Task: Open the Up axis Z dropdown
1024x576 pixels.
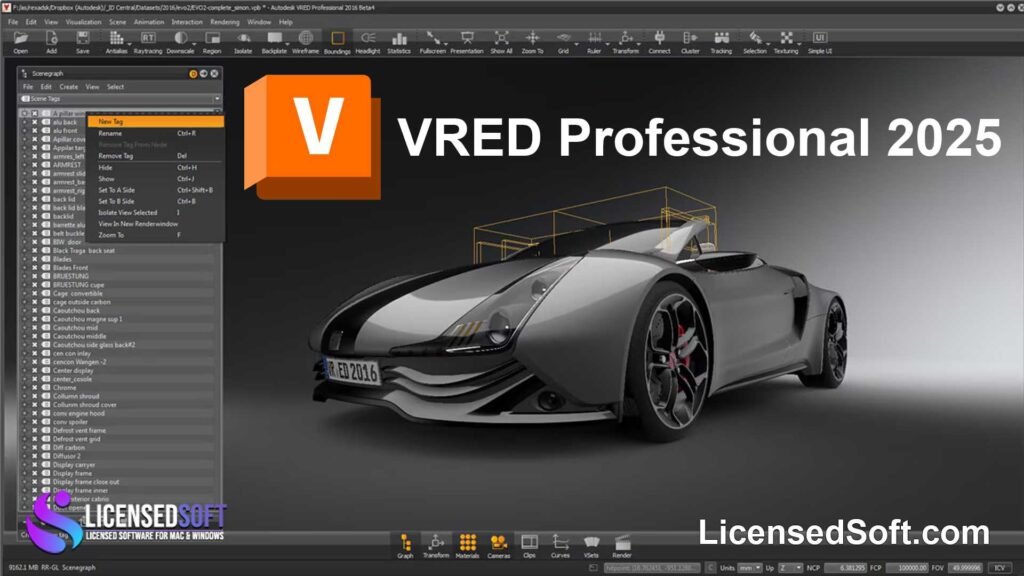Action: coord(790,568)
